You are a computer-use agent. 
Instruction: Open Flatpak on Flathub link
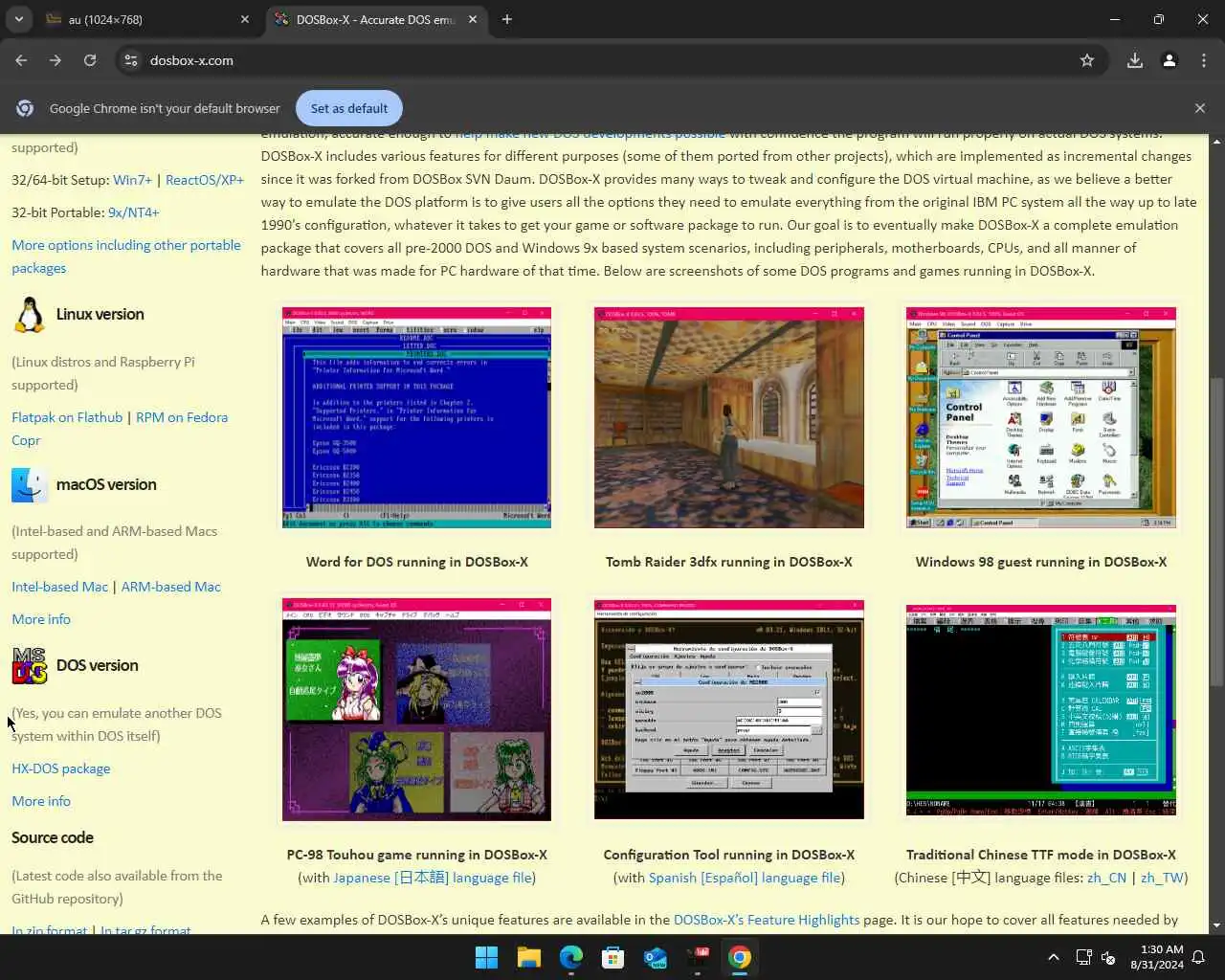tap(67, 417)
